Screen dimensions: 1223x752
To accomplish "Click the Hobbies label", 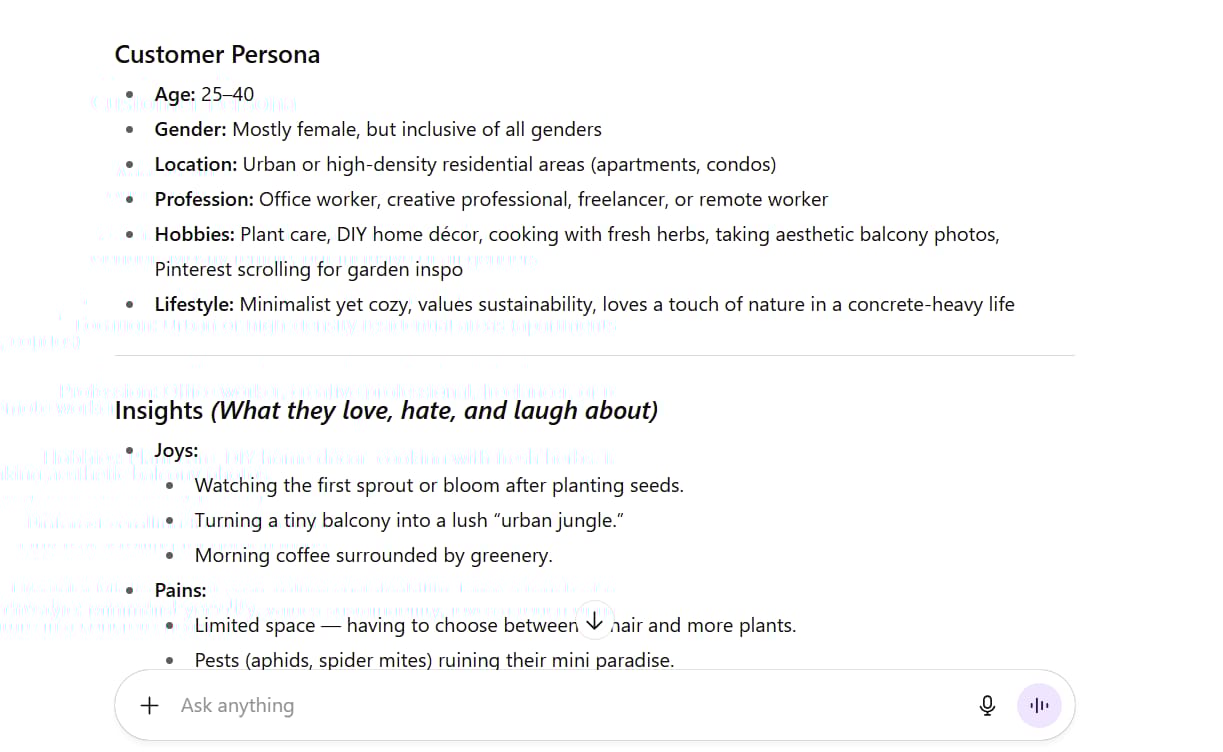I will (x=194, y=234).
